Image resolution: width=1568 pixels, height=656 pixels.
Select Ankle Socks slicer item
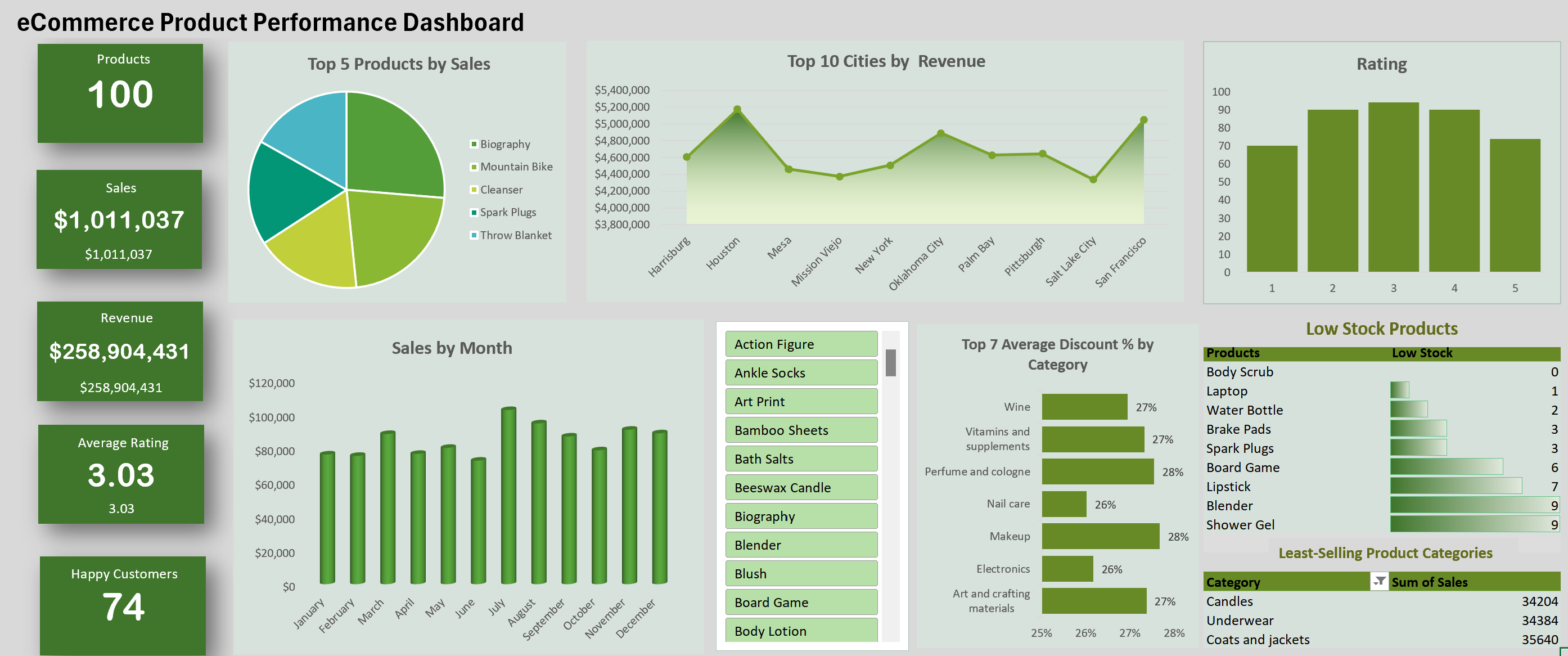point(800,373)
